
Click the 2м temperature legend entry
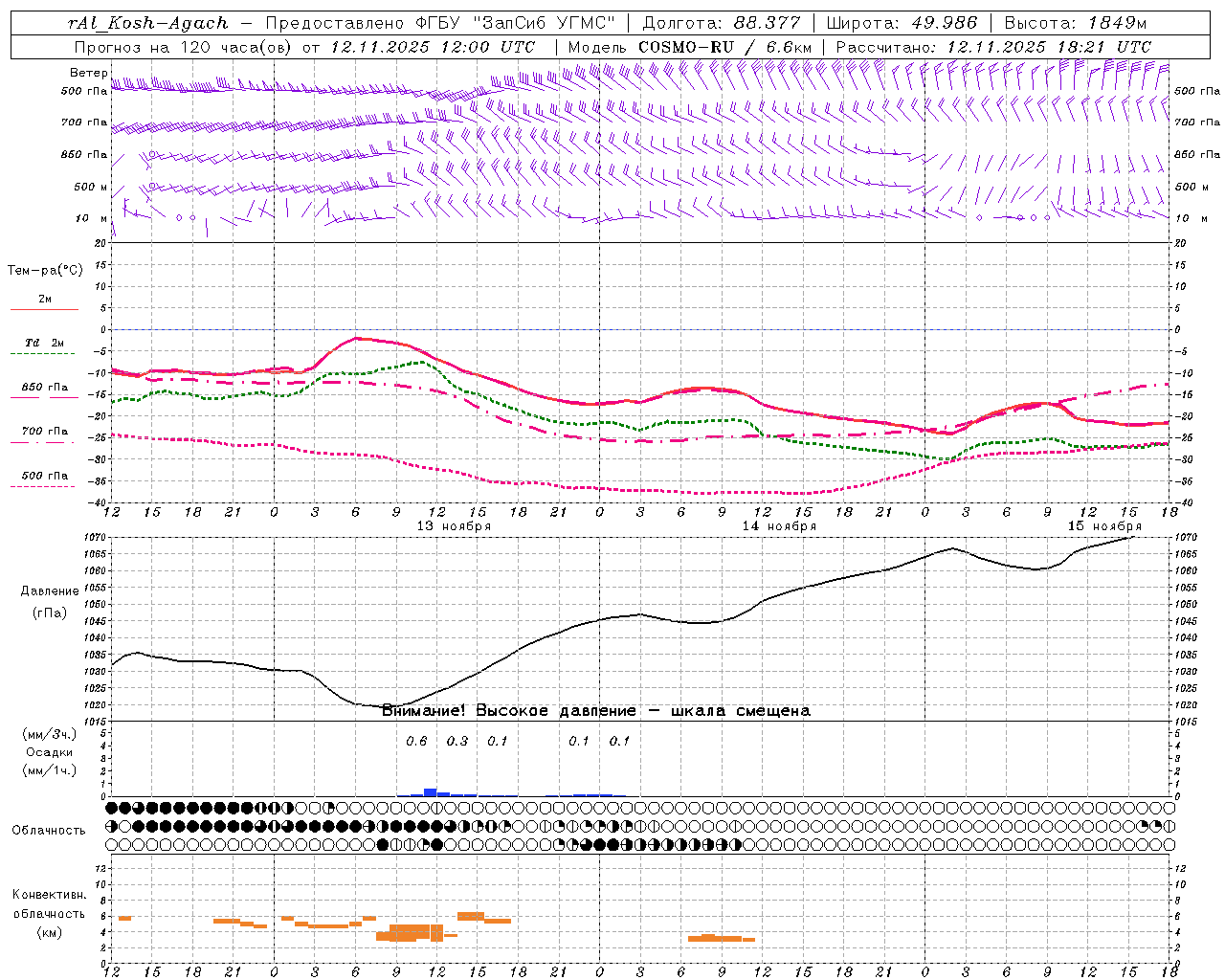pos(45,300)
